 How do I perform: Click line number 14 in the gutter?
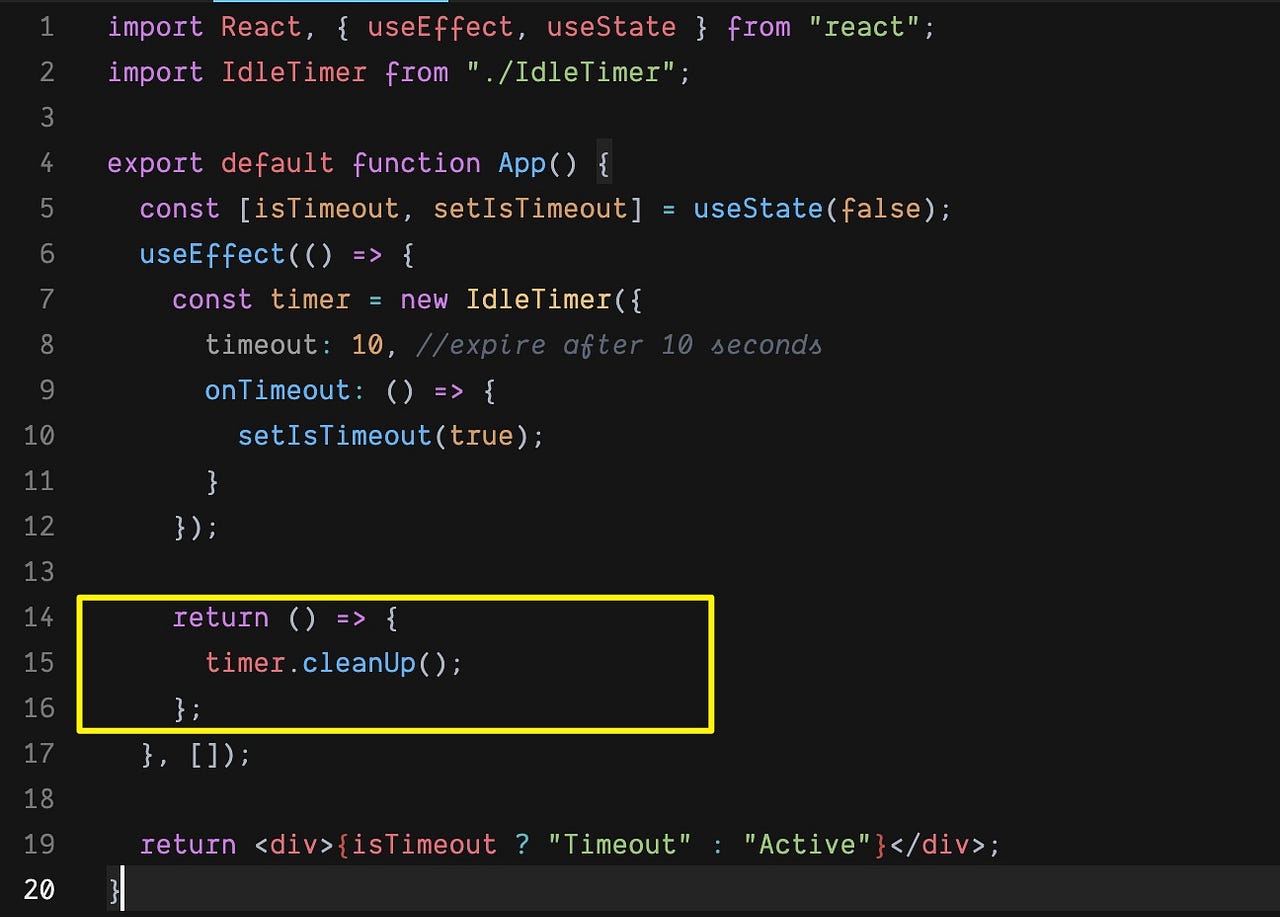tap(38, 617)
